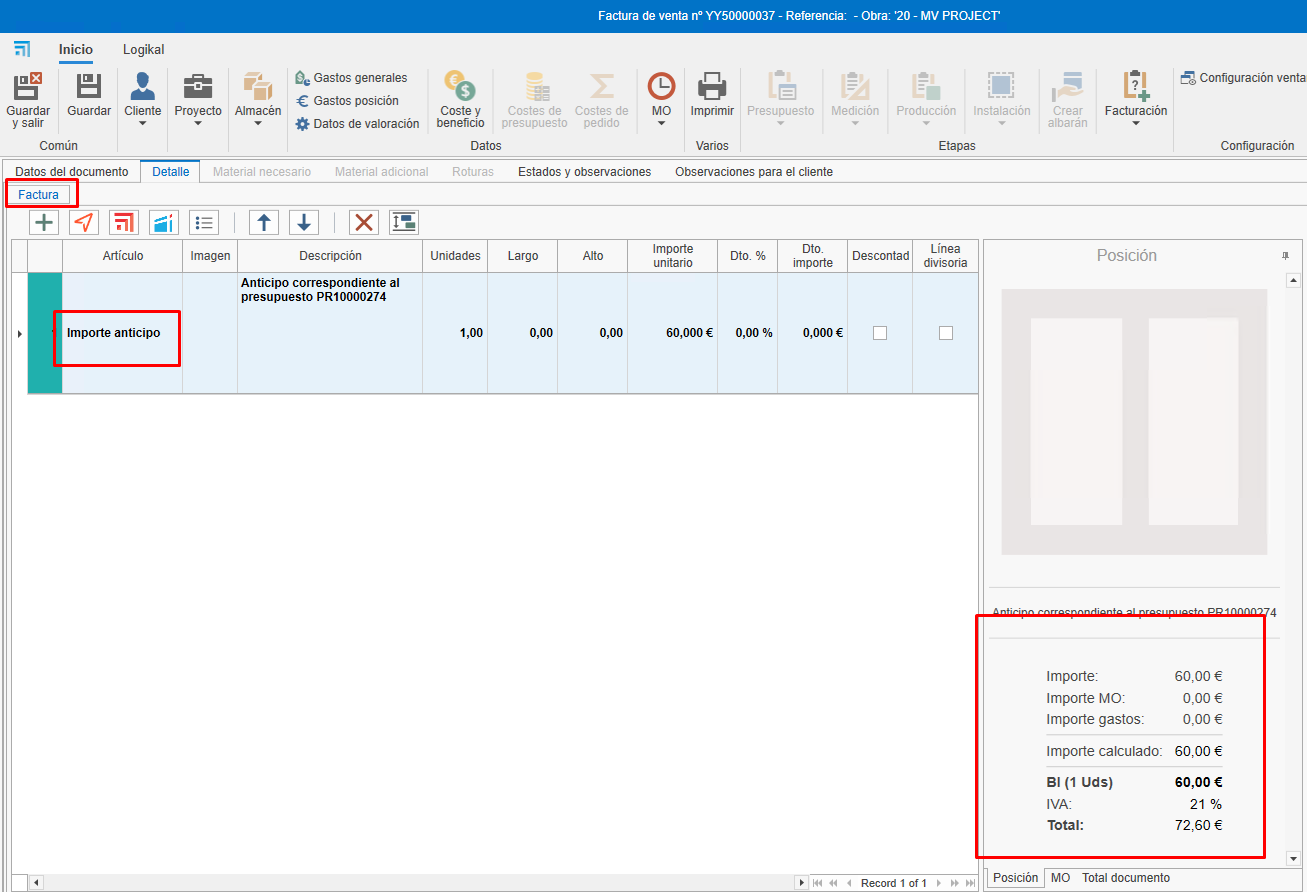The image size is (1307, 892).
Task: Toggle the Descontad checkbox in row
Action: pyautogui.click(x=880, y=333)
